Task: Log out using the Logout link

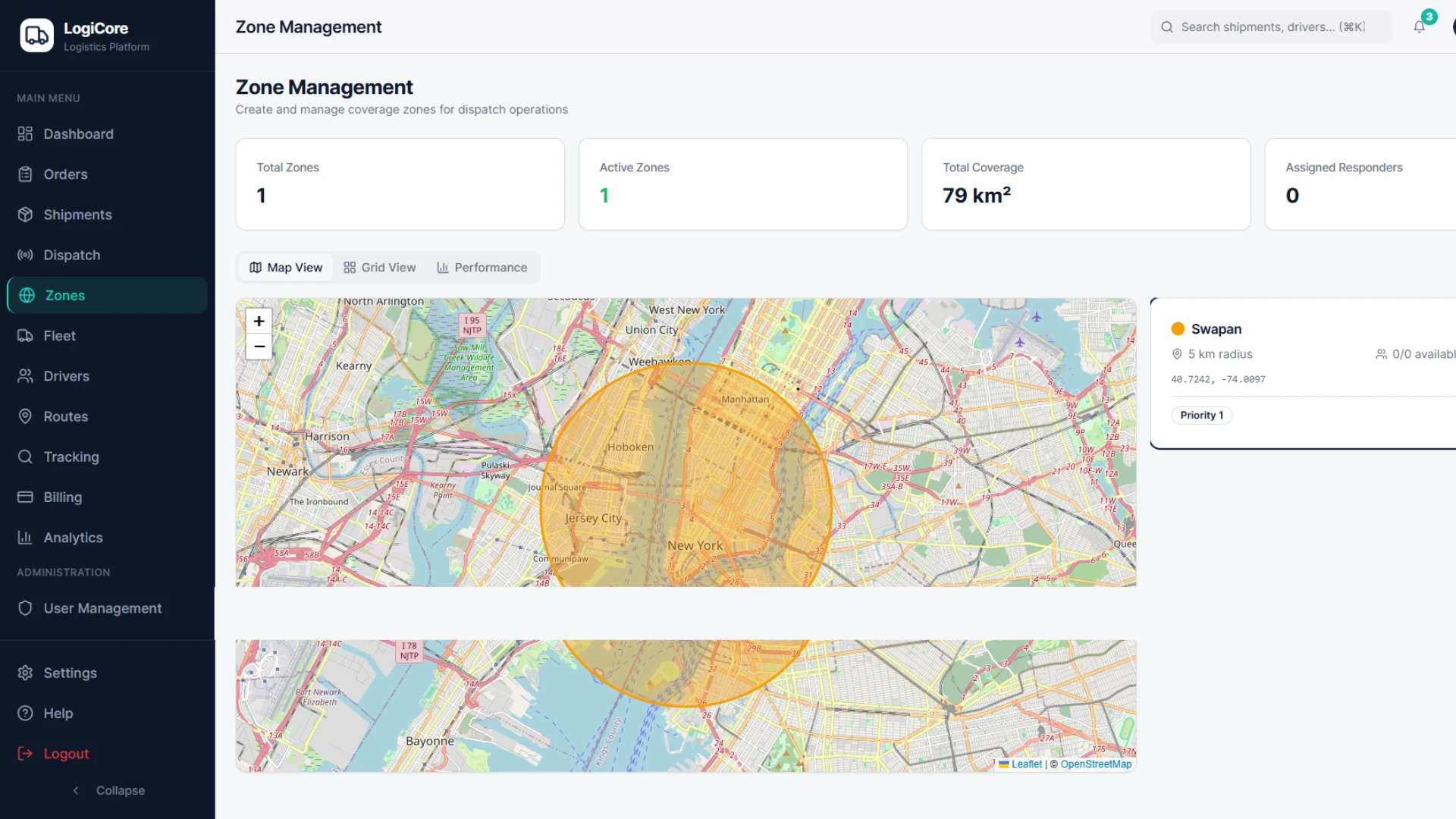Action: click(107, 754)
